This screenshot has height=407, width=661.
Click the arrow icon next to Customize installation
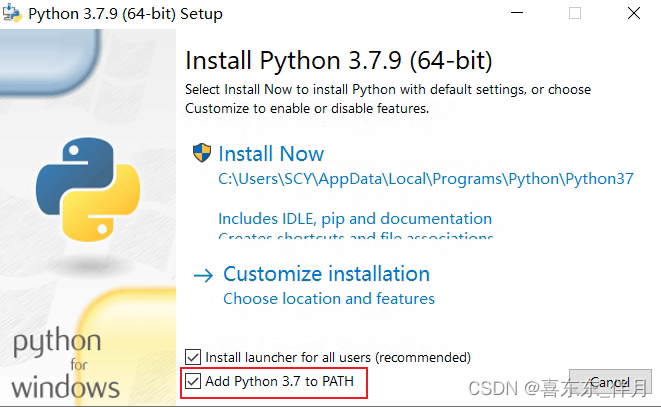(x=203, y=275)
